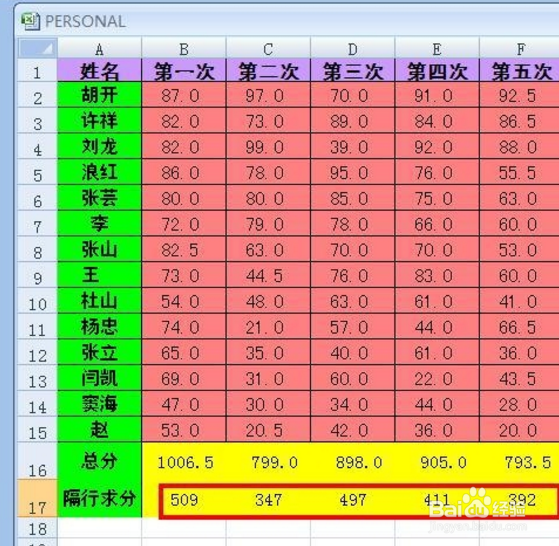Select the name cell 张立
559x546 pixels.
click(x=99, y=352)
